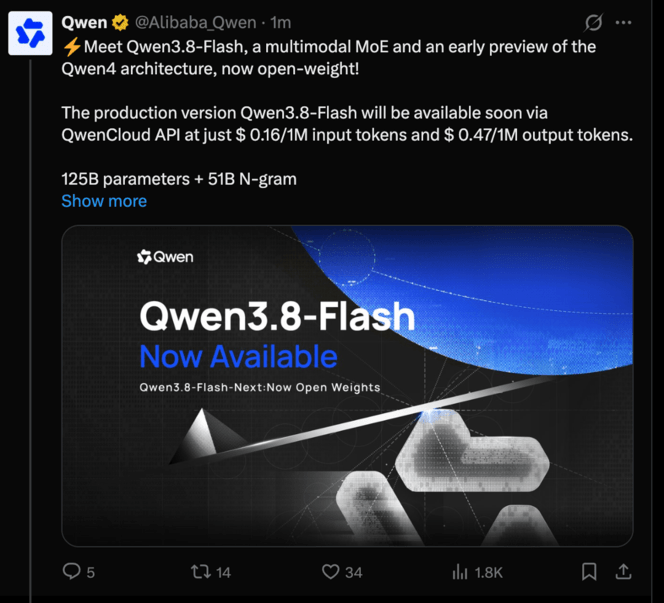Viewport: 664px width, 603px height.
Task: Bookmark this Qwen3.8-Flash post
Action: pyautogui.click(x=589, y=572)
